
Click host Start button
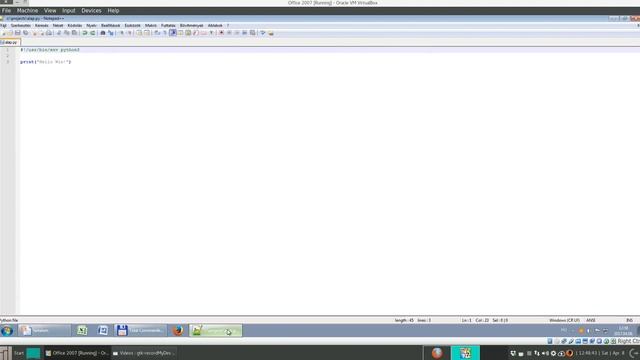click(x=19, y=353)
